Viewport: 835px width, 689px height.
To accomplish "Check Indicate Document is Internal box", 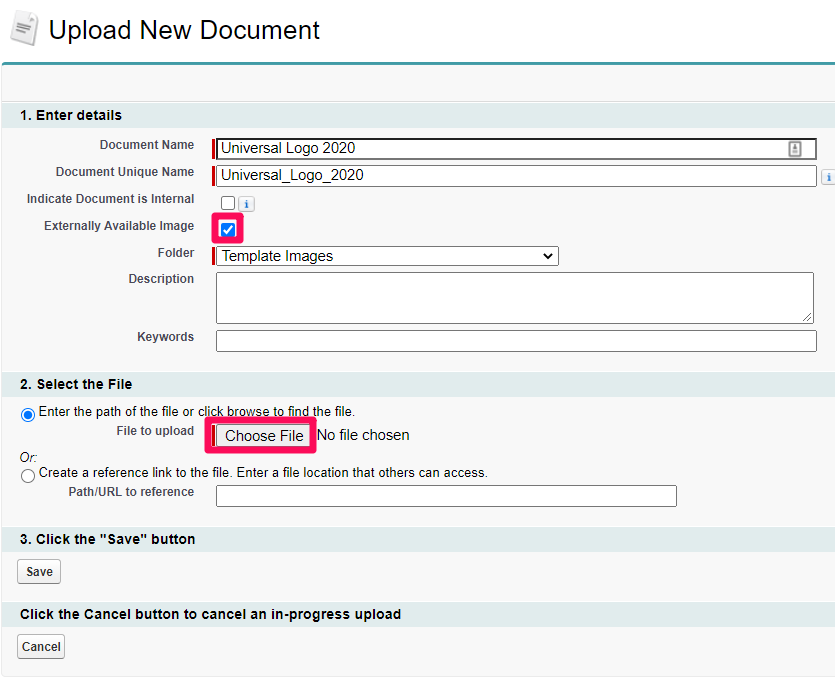I will point(228,203).
